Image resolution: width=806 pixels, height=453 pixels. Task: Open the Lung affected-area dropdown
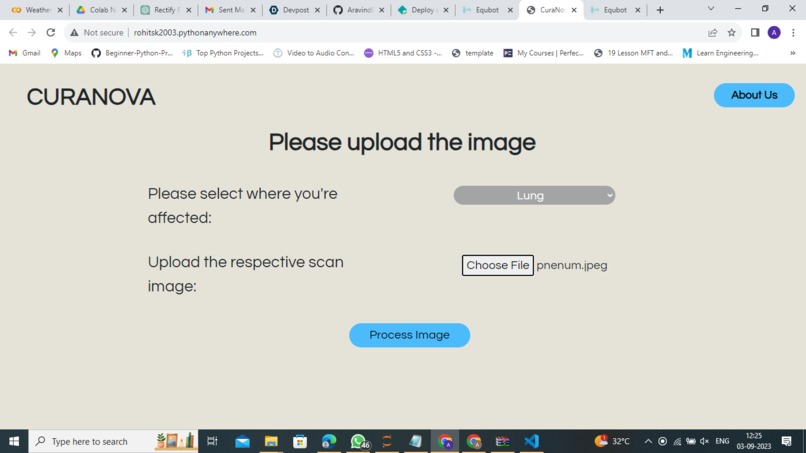pos(534,195)
